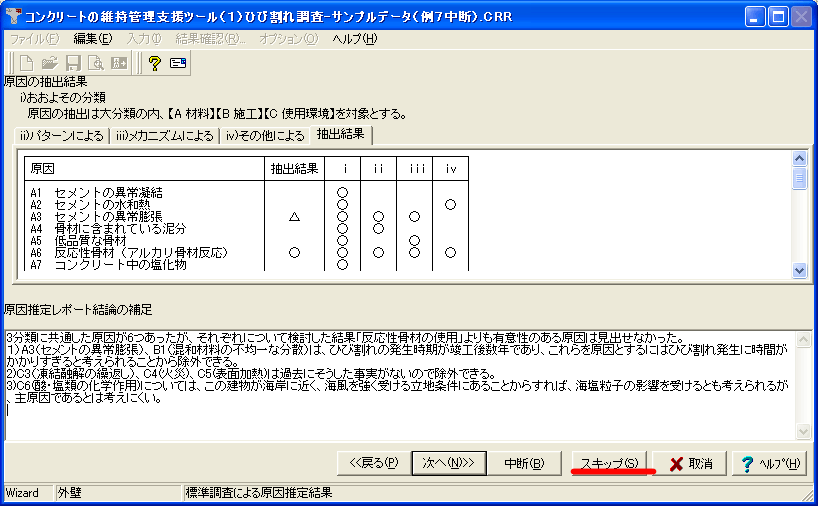Click the Wizard status bar entry
This screenshot has width=818, height=506.
tap(29, 493)
